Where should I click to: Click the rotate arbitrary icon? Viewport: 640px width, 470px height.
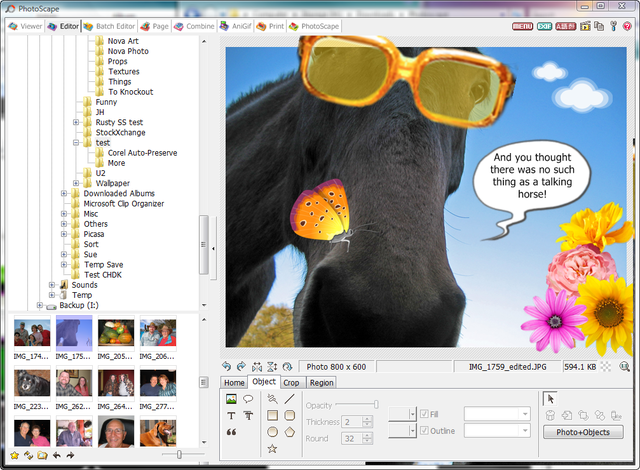pos(287,366)
